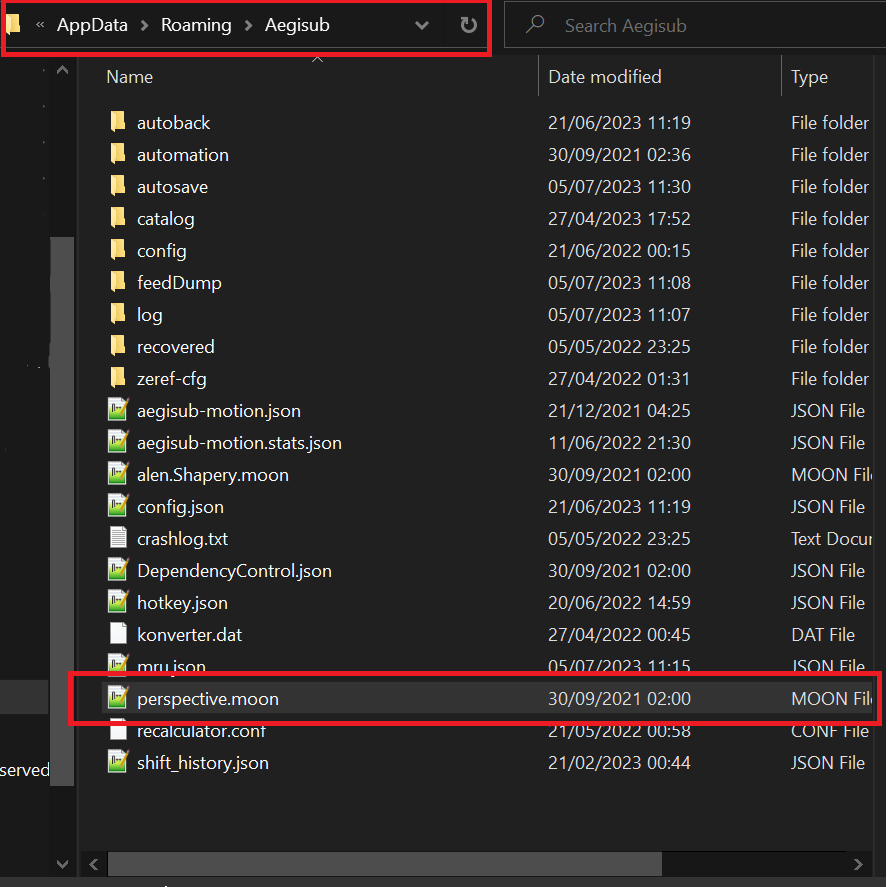This screenshot has height=887, width=888.
Task: Click the autoback folder icon
Action: (119, 123)
